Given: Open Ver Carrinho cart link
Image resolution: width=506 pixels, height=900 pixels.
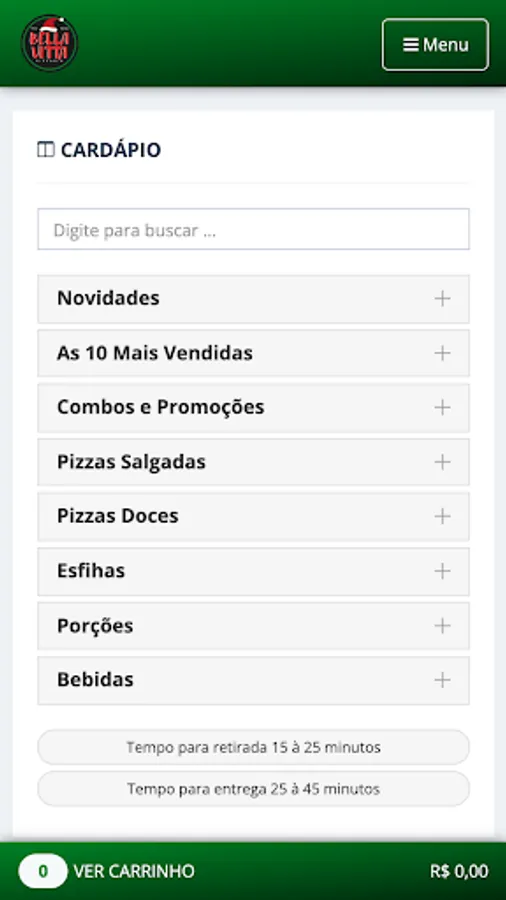Looking at the screenshot, I should [x=134, y=871].
